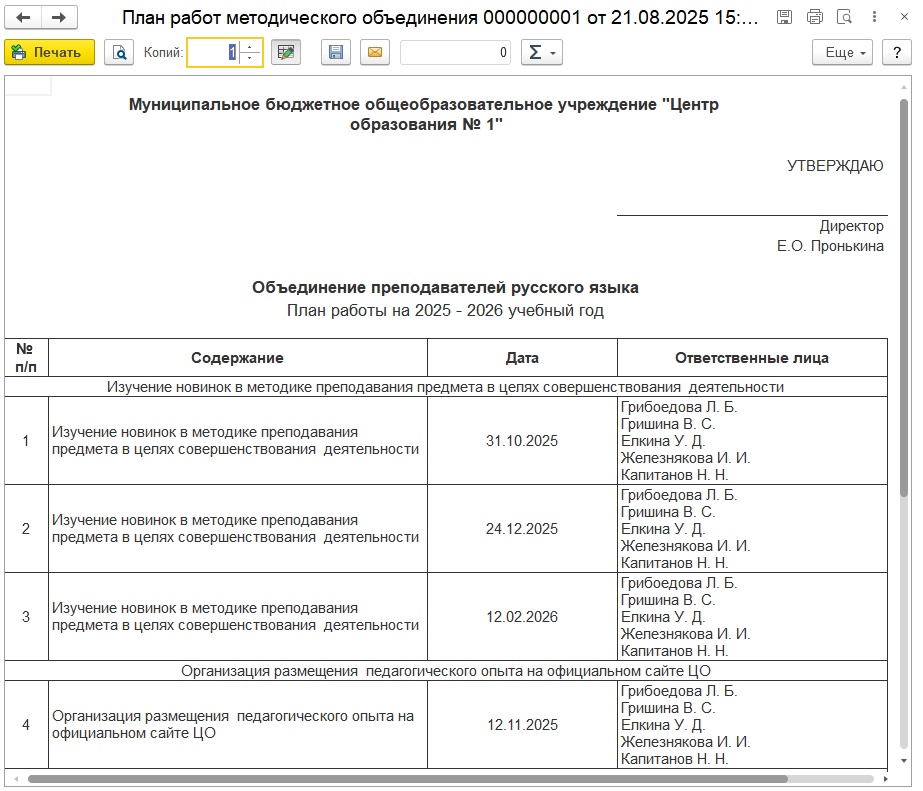The image size is (923, 791).
Task: Increase copies with the up stepper arrow
Action: pyautogui.click(x=250, y=46)
